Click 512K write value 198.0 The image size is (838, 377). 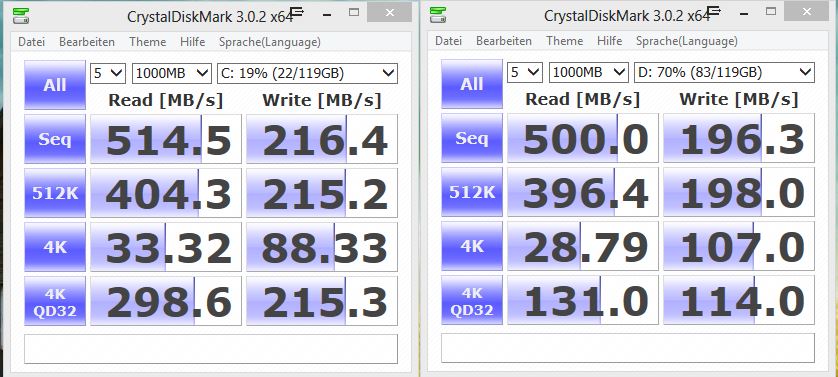click(739, 192)
